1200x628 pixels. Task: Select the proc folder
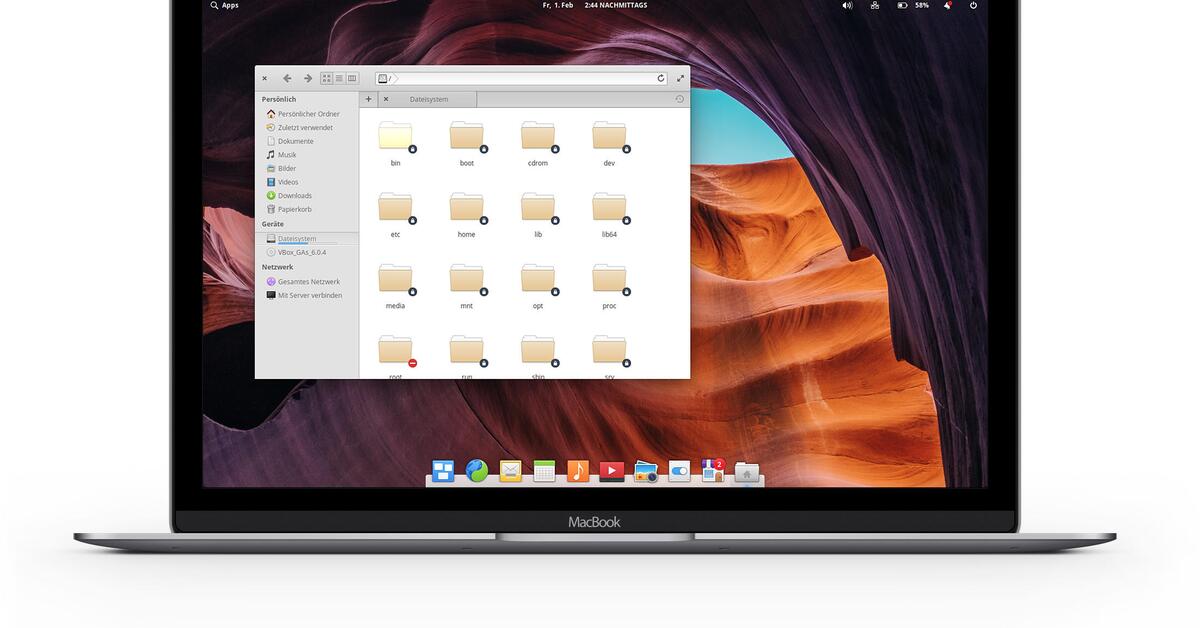click(x=609, y=285)
